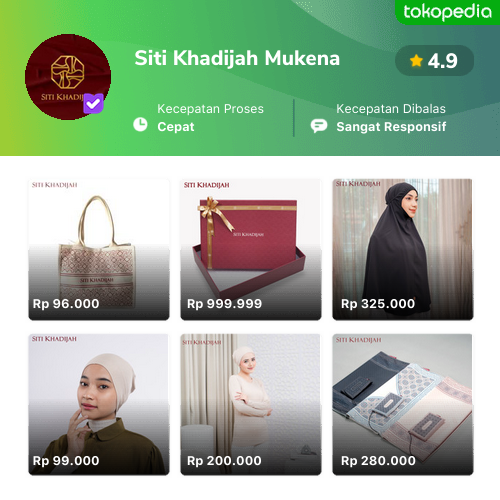
Task: Open the red gift box product Rp 999.999
Action: coord(251,250)
